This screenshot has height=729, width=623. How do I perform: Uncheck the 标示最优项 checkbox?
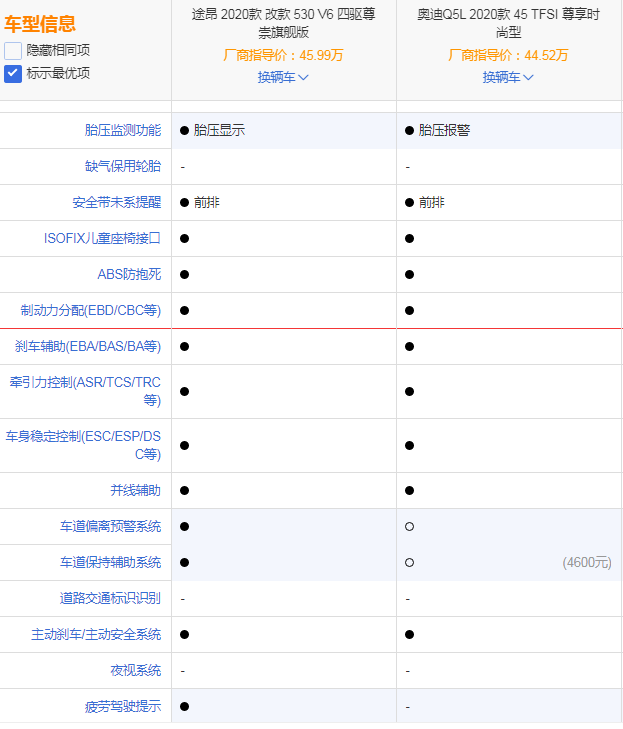pos(13,73)
